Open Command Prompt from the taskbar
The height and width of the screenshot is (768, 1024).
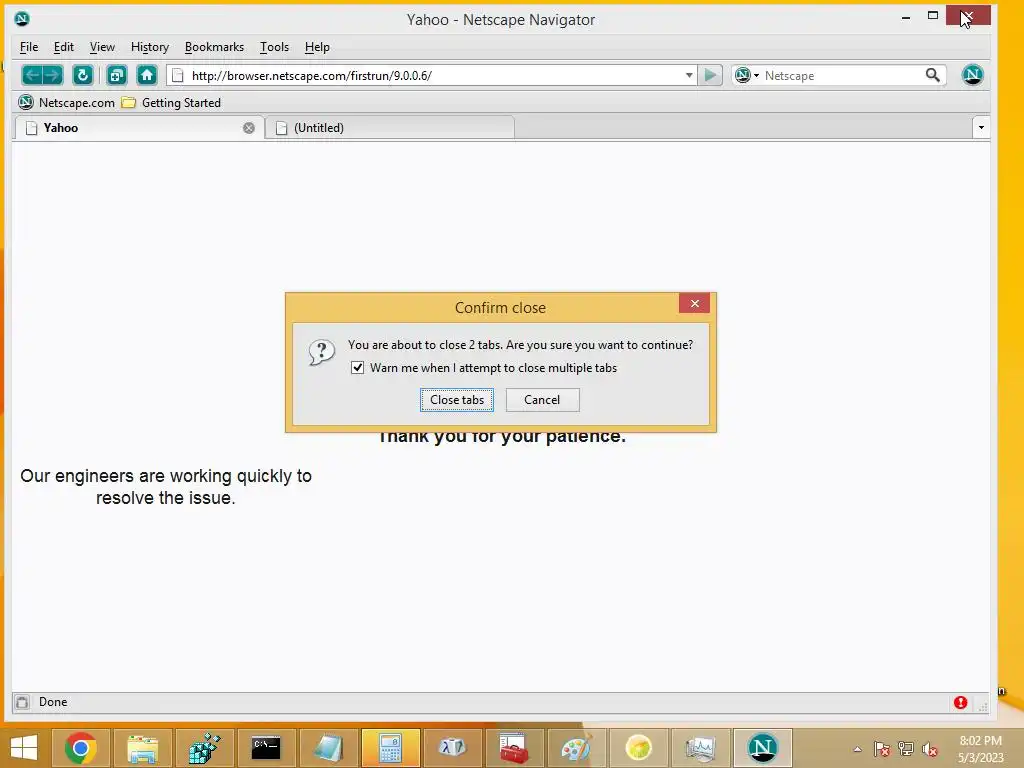266,748
